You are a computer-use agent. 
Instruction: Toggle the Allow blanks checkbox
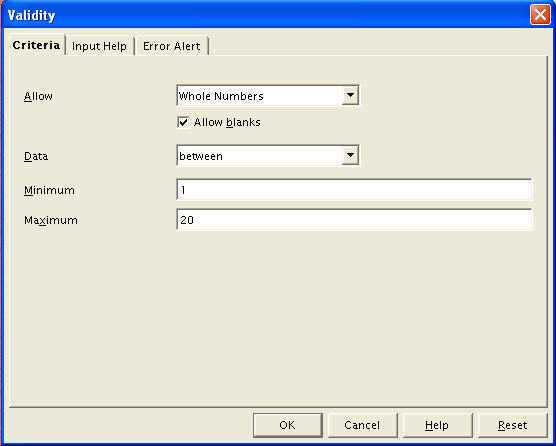183,122
